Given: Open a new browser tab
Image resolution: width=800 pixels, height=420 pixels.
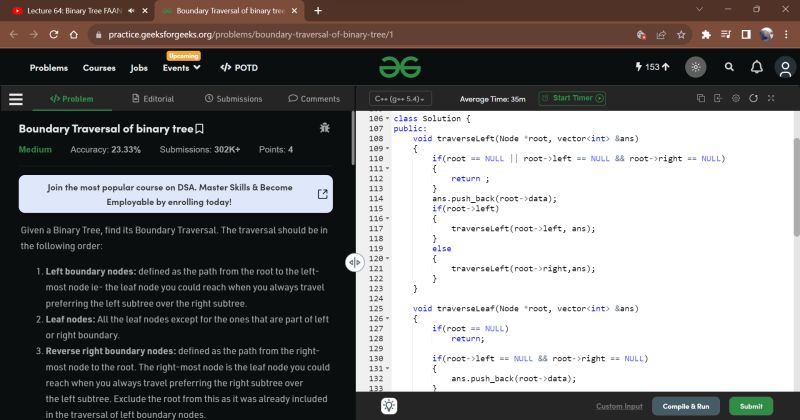Looking at the screenshot, I should point(318,11).
